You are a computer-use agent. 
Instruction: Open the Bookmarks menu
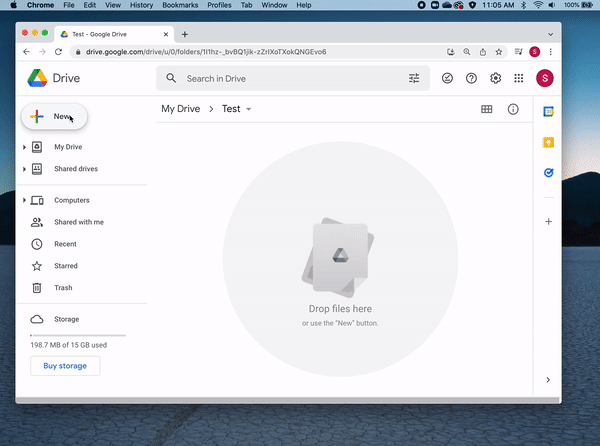click(x=180, y=5)
